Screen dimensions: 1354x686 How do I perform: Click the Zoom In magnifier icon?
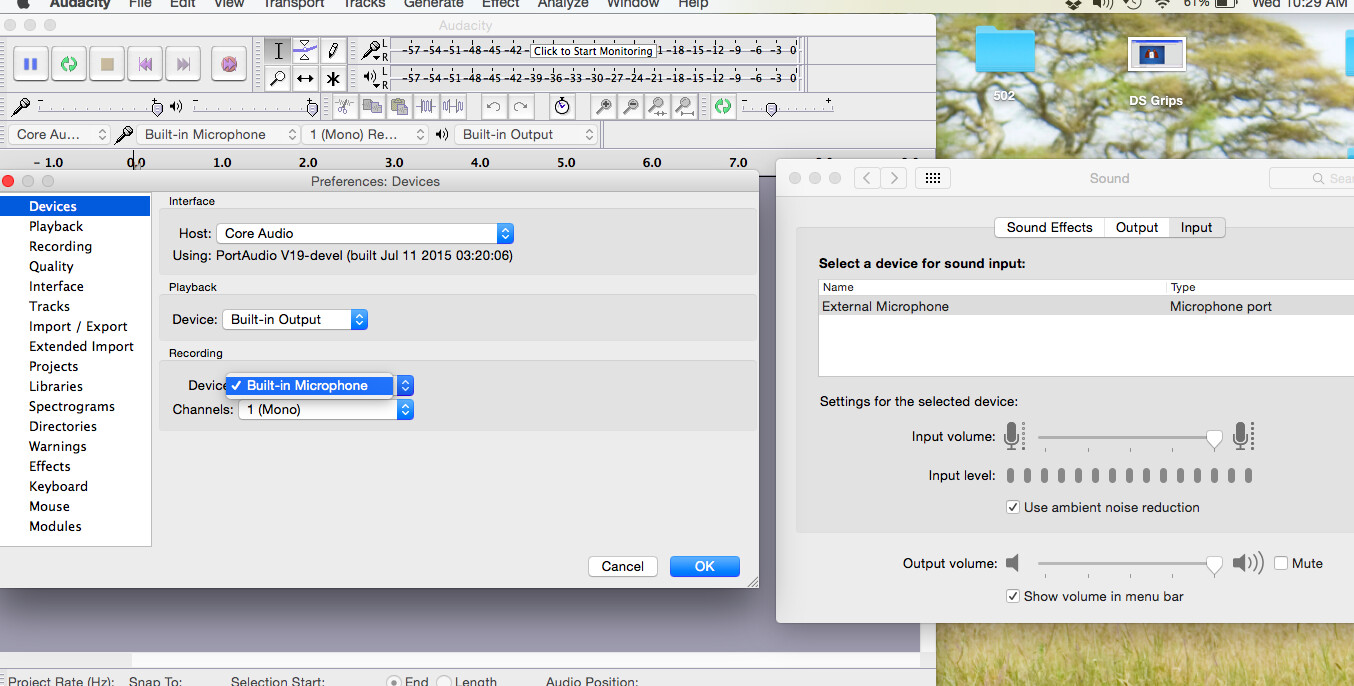[603, 106]
